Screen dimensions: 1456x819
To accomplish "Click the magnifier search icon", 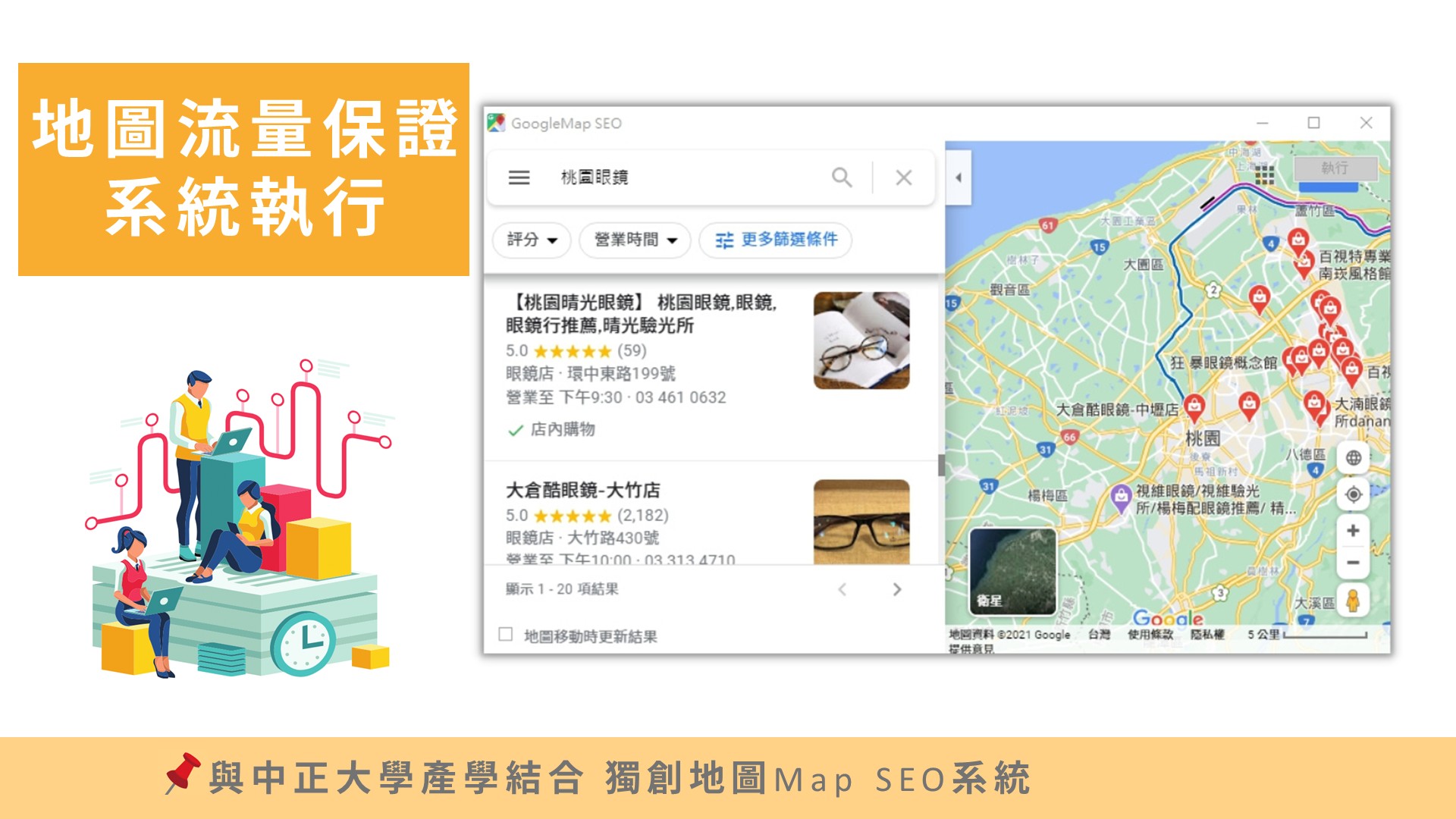I will click(841, 177).
